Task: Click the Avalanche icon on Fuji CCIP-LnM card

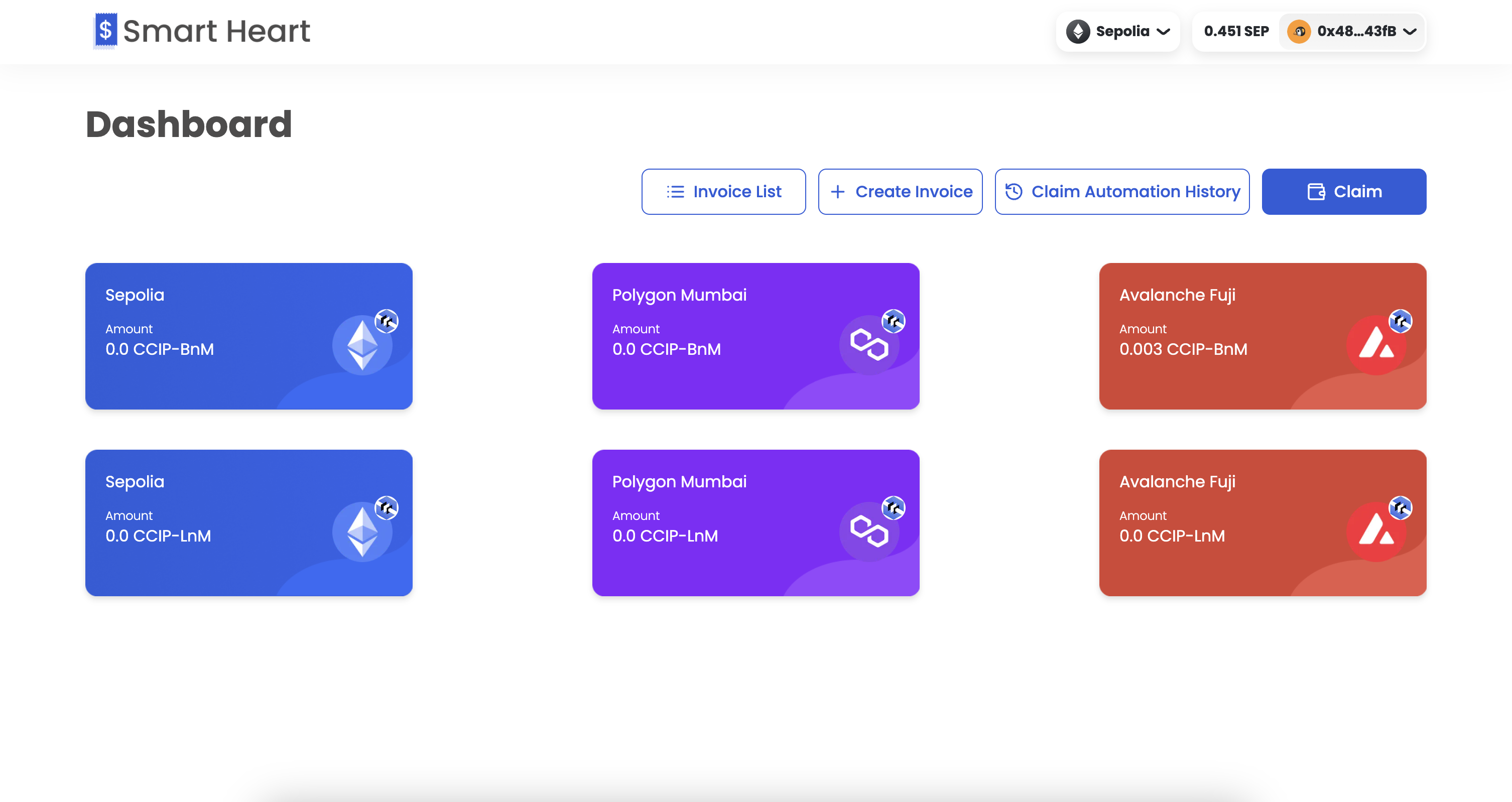Action: click(x=1376, y=532)
